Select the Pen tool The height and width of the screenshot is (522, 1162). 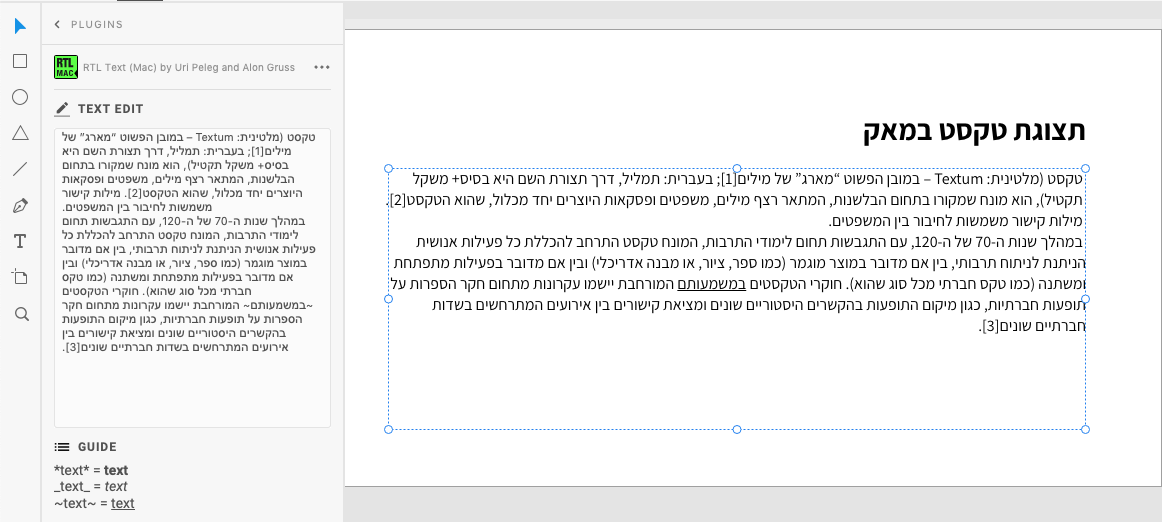20,205
